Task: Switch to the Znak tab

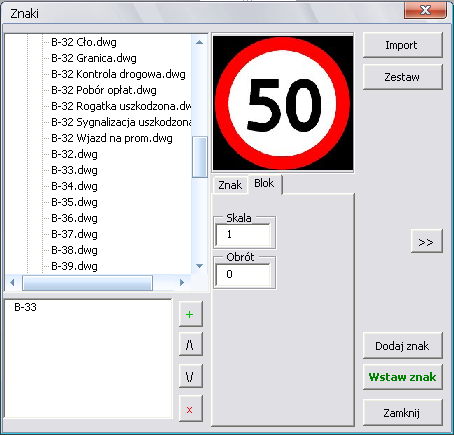Action: pyautogui.click(x=230, y=185)
